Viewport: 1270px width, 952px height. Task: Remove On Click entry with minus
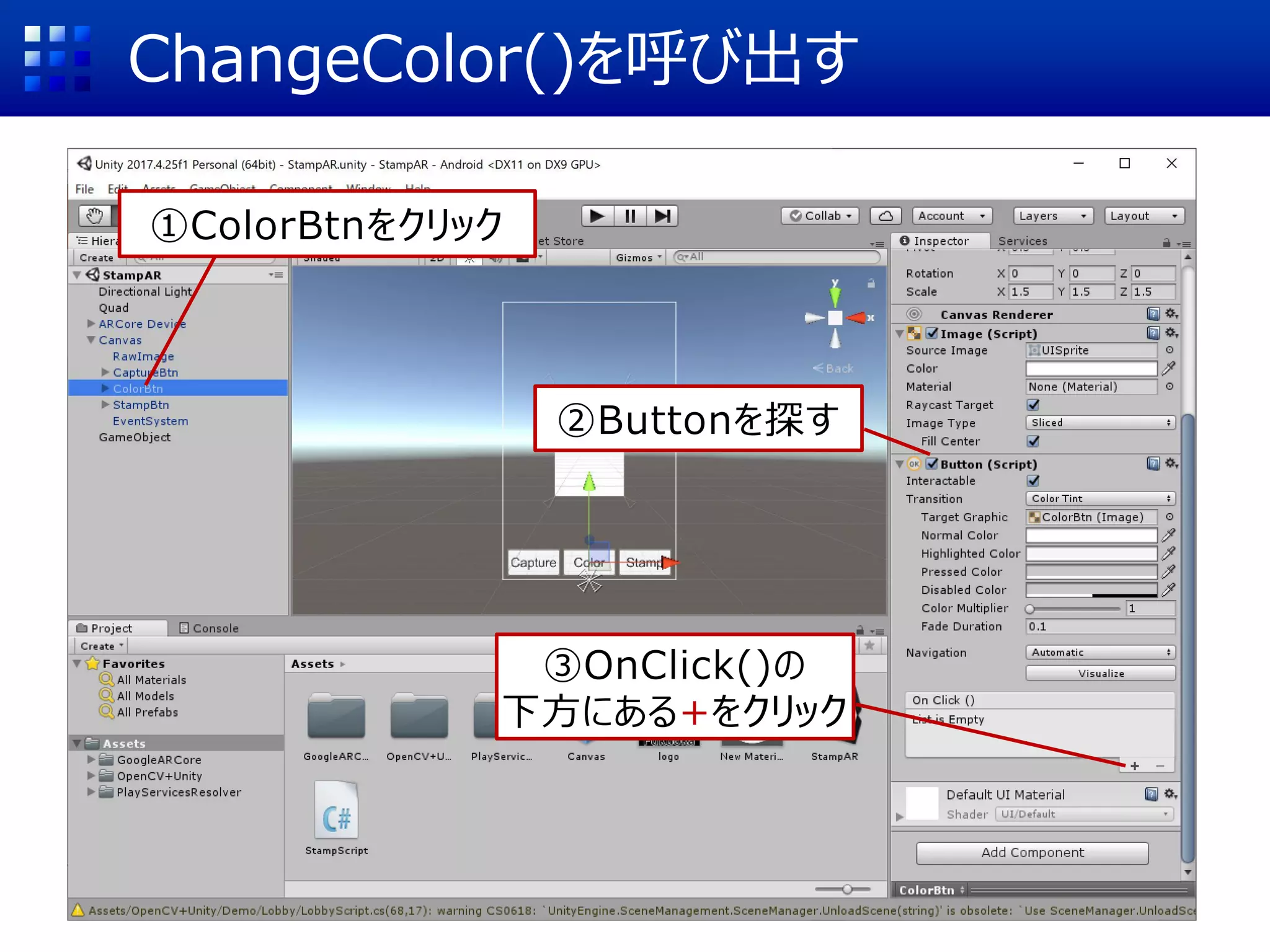coord(1160,766)
